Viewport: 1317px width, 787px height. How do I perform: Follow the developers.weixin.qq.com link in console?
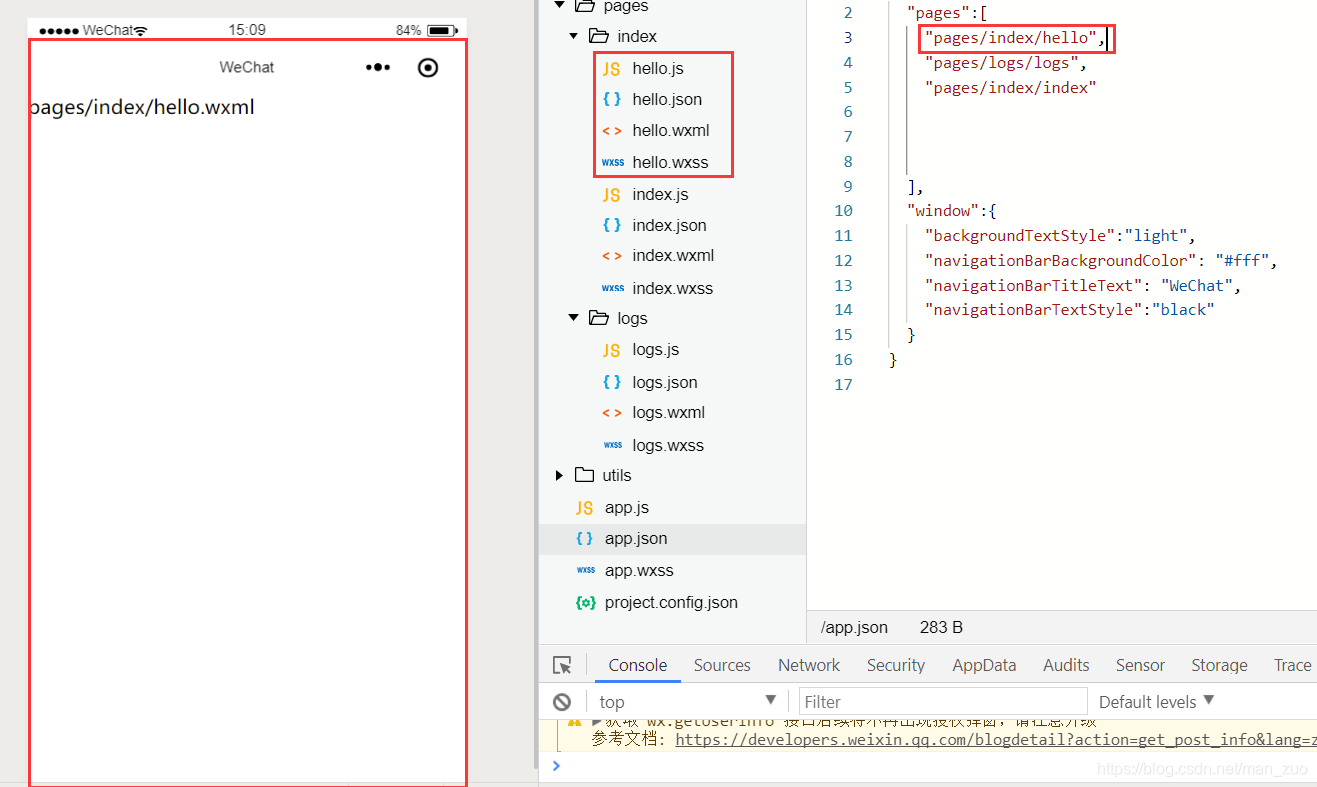pyautogui.click(x=996, y=740)
